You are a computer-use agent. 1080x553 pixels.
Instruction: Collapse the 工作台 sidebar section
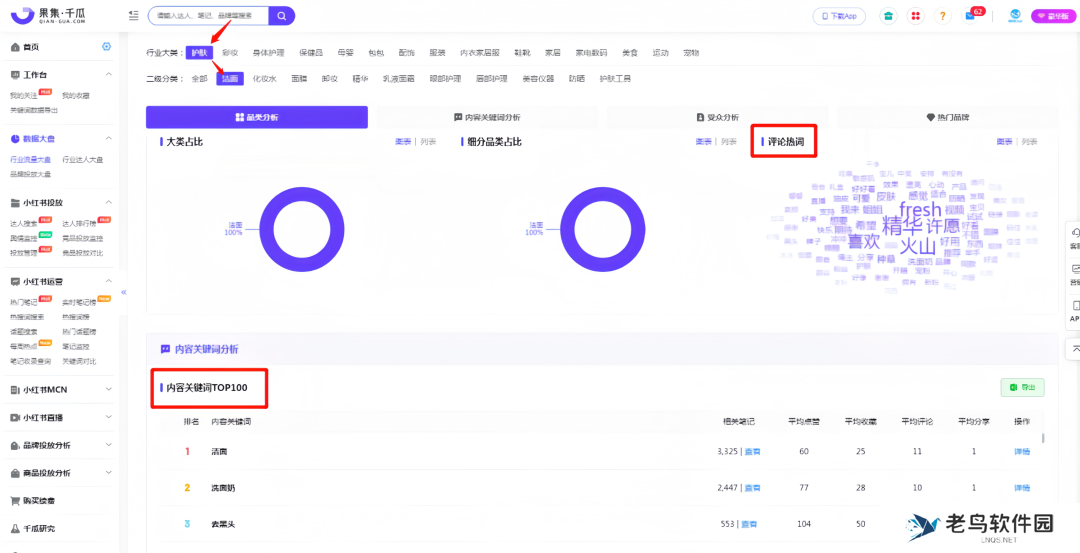(107, 75)
